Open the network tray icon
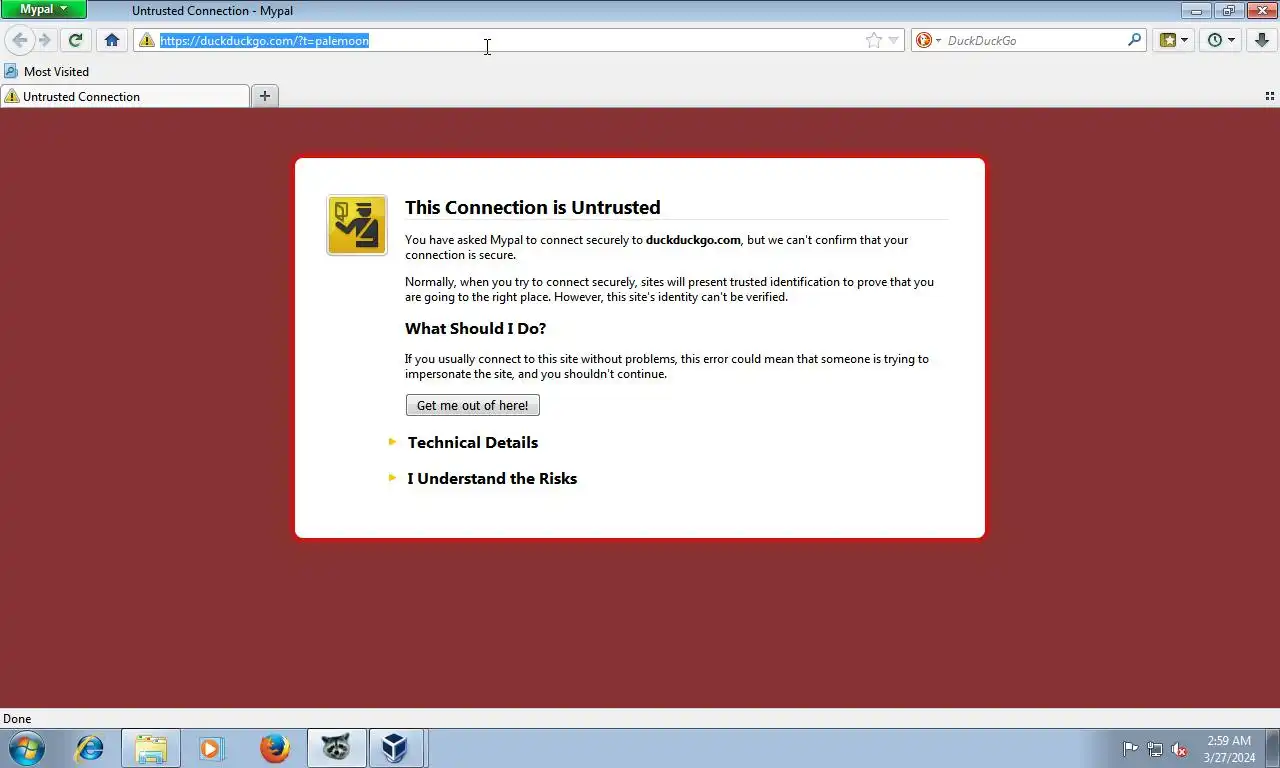The height and width of the screenshot is (768, 1280). [1155, 749]
